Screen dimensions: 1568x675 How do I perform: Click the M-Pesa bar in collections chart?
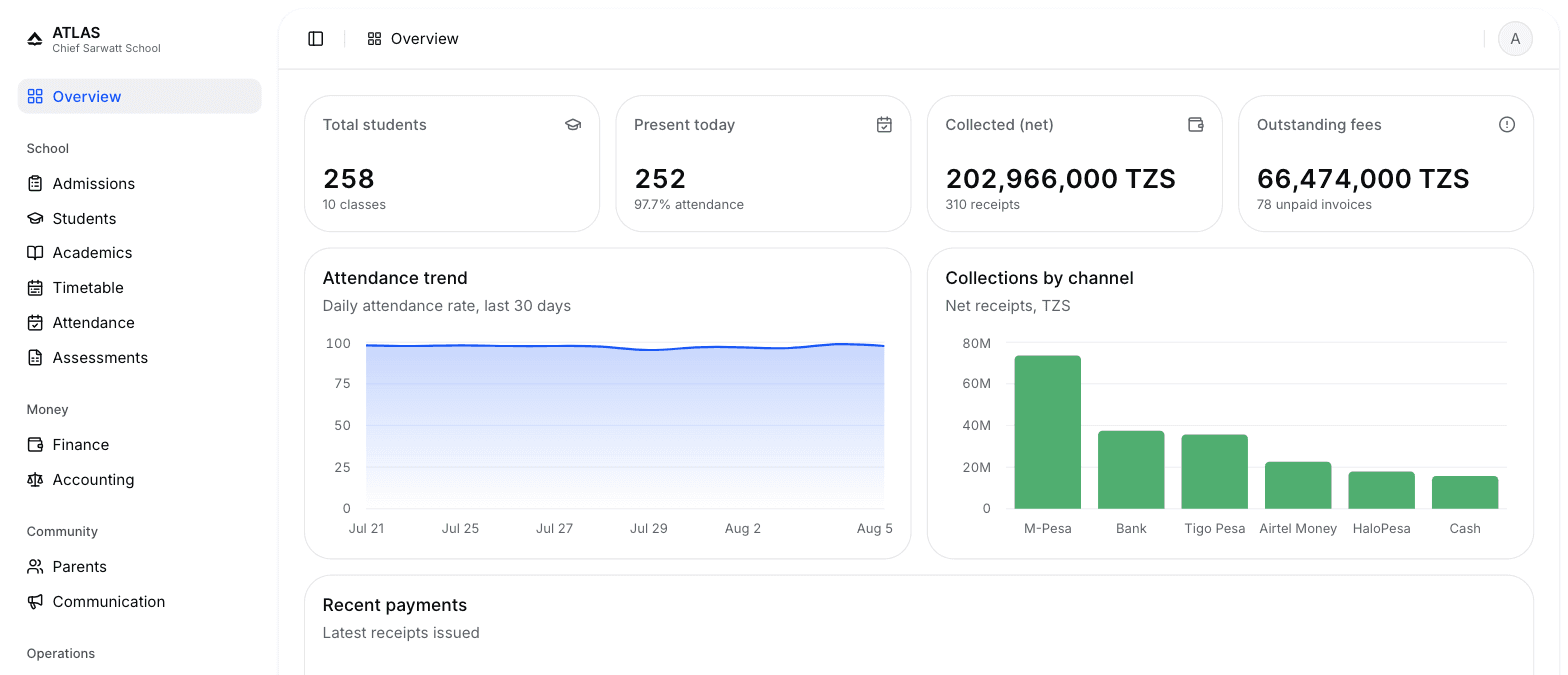coord(1048,432)
